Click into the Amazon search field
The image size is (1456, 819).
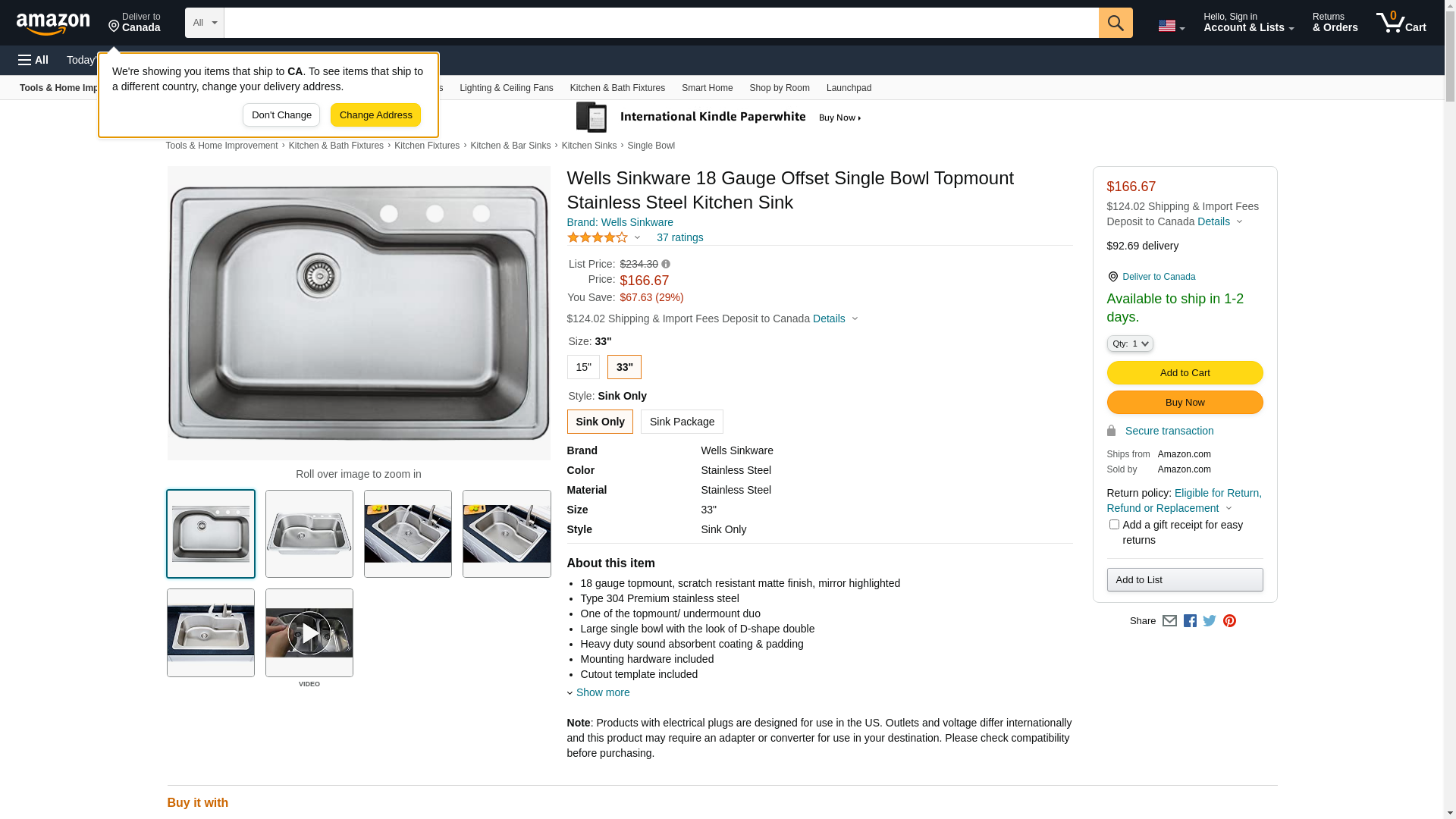[x=661, y=23]
